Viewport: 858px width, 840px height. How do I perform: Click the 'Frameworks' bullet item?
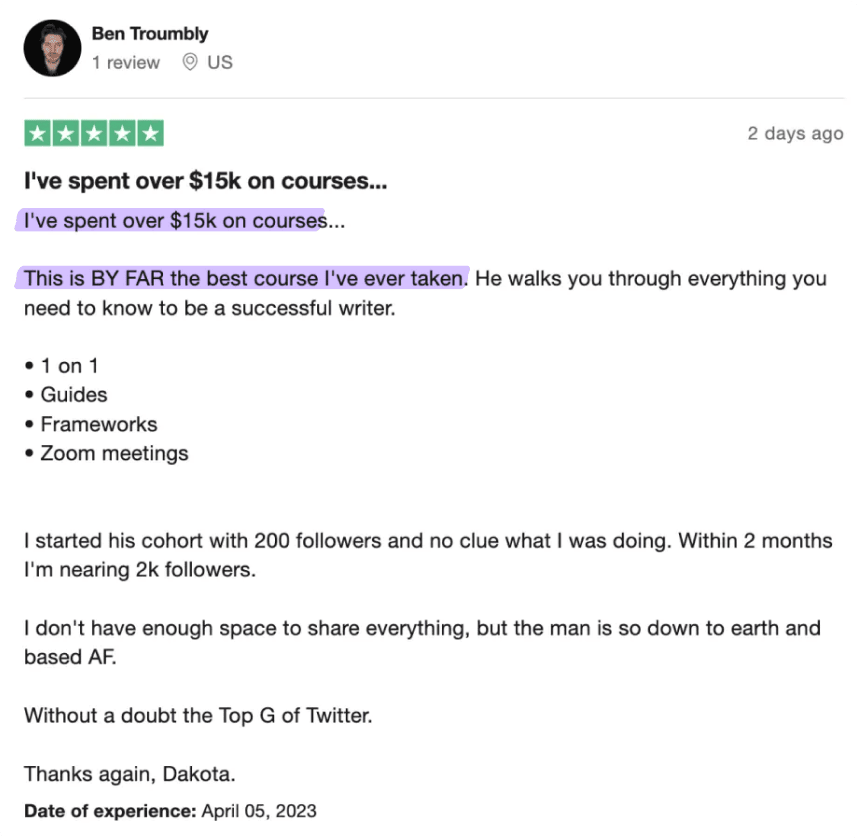[91, 424]
